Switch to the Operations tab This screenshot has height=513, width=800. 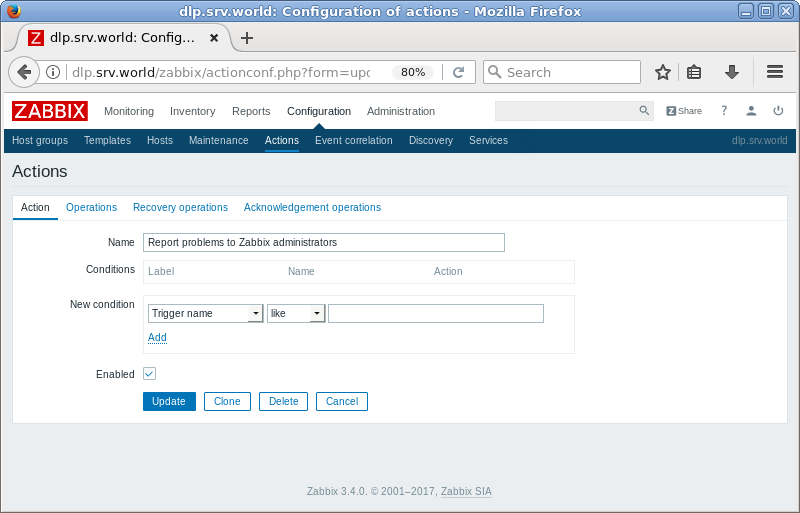click(91, 207)
